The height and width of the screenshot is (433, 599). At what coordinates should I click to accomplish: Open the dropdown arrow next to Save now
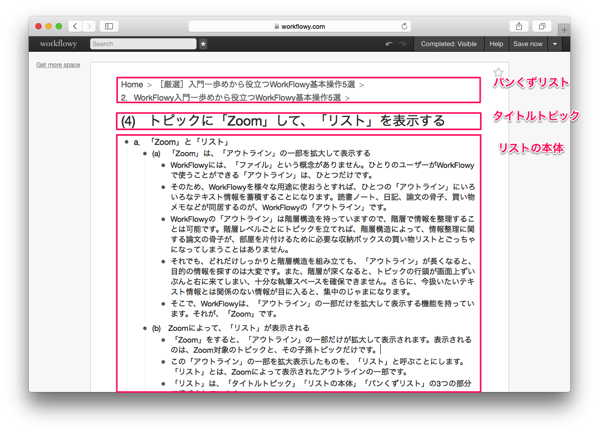pyautogui.click(x=555, y=44)
